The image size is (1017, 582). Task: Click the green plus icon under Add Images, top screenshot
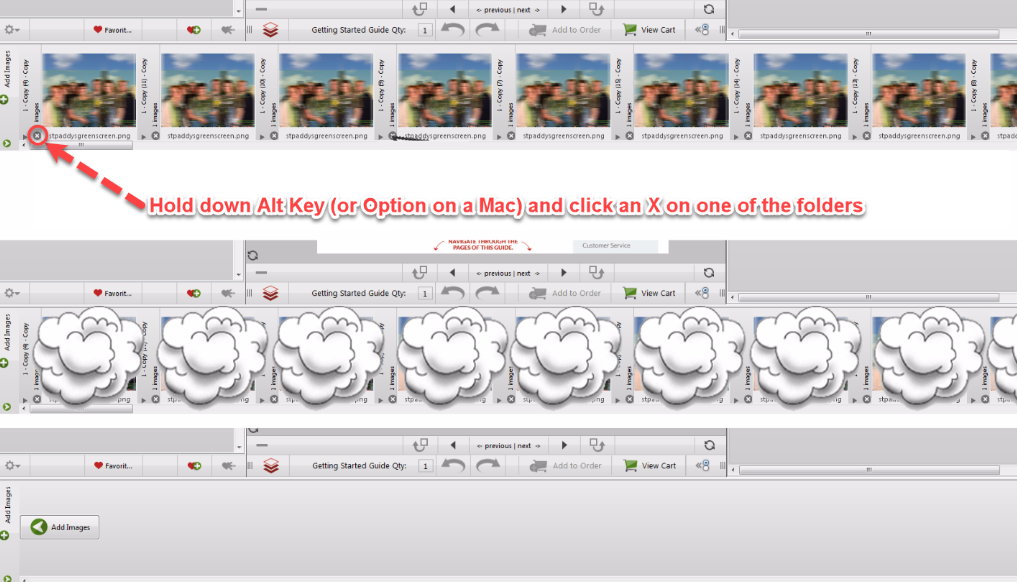click(5, 99)
